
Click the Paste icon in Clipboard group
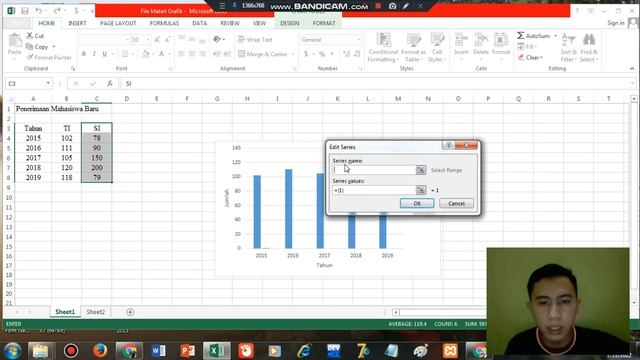(x=15, y=41)
